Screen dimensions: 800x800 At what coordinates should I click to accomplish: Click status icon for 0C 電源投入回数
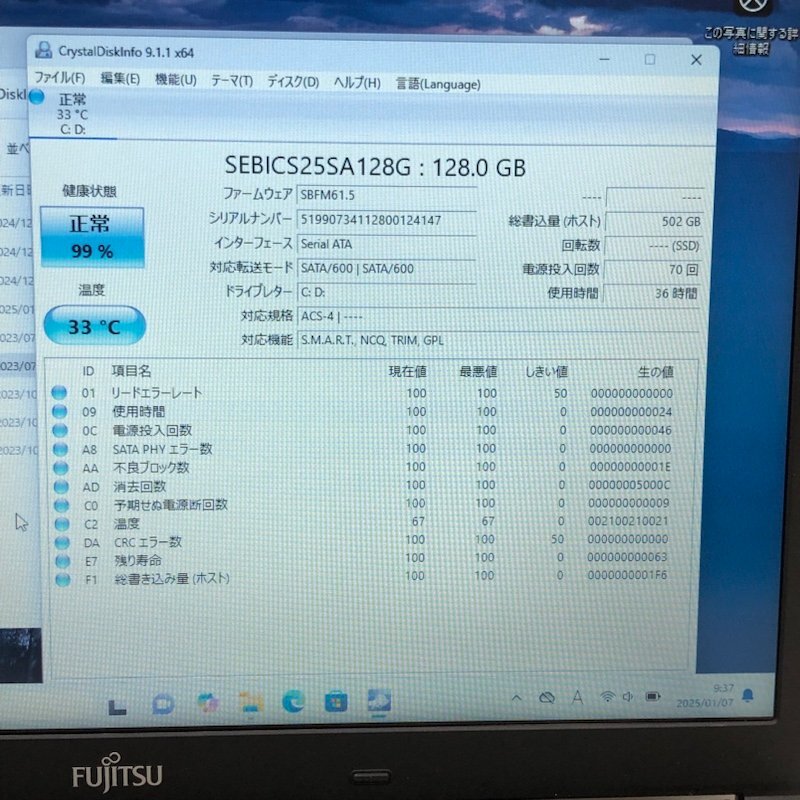60,430
